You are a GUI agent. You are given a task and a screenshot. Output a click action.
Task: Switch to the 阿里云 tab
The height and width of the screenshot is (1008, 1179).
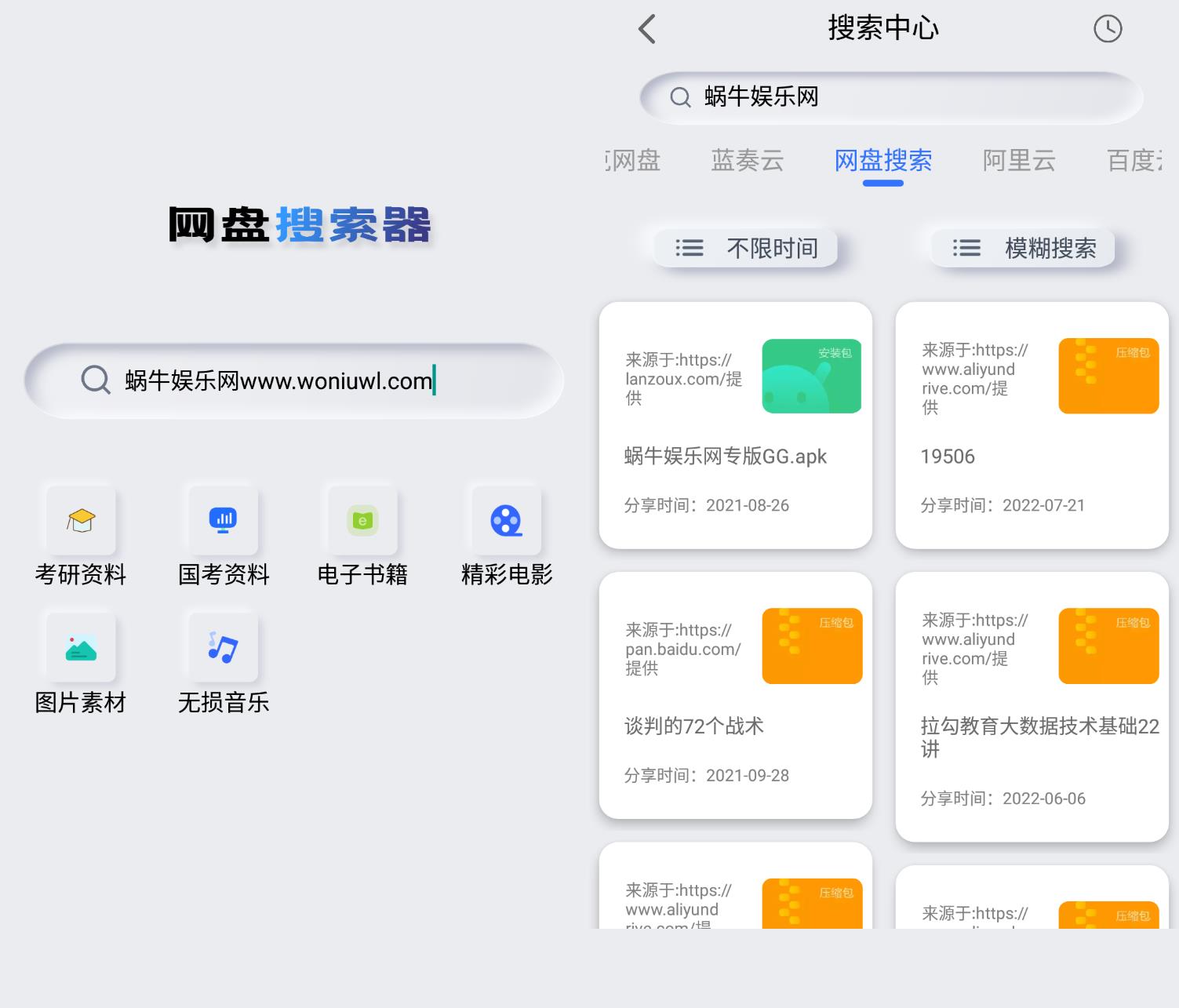click(x=1019, y=161)
